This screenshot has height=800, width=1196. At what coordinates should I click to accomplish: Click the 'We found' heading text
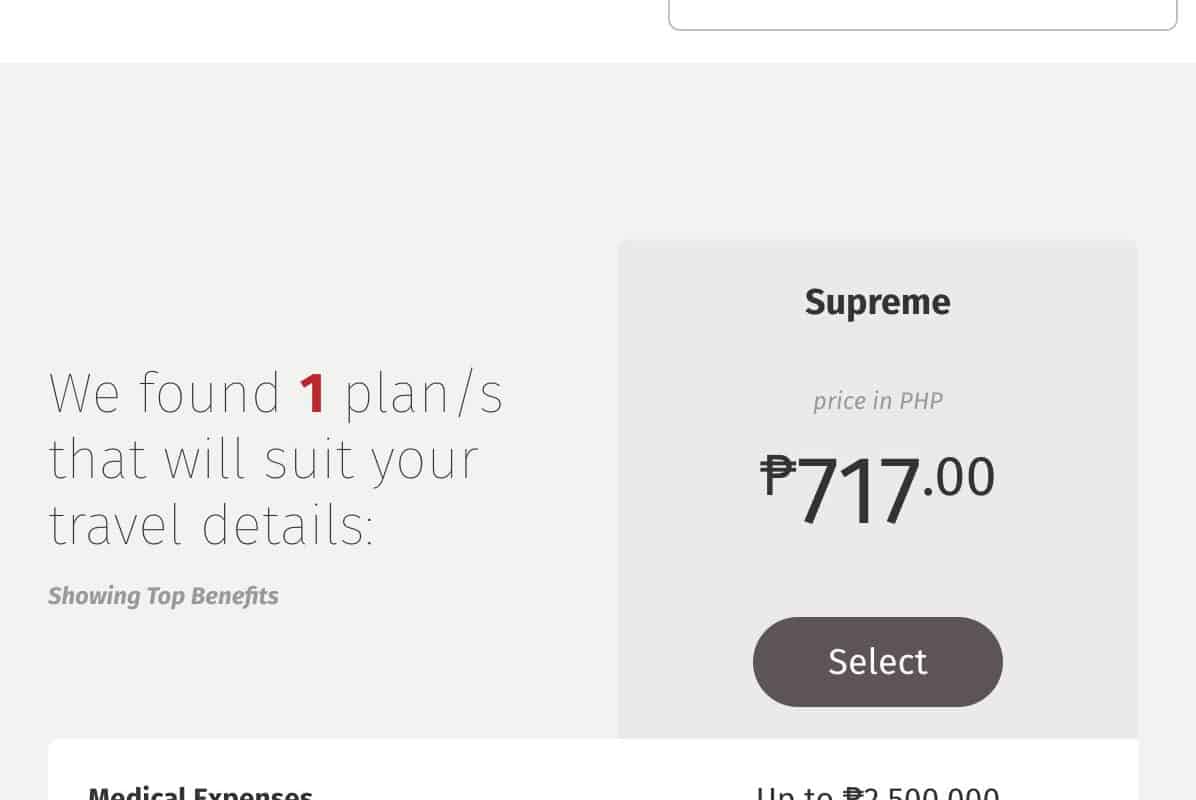click(165, 393)
